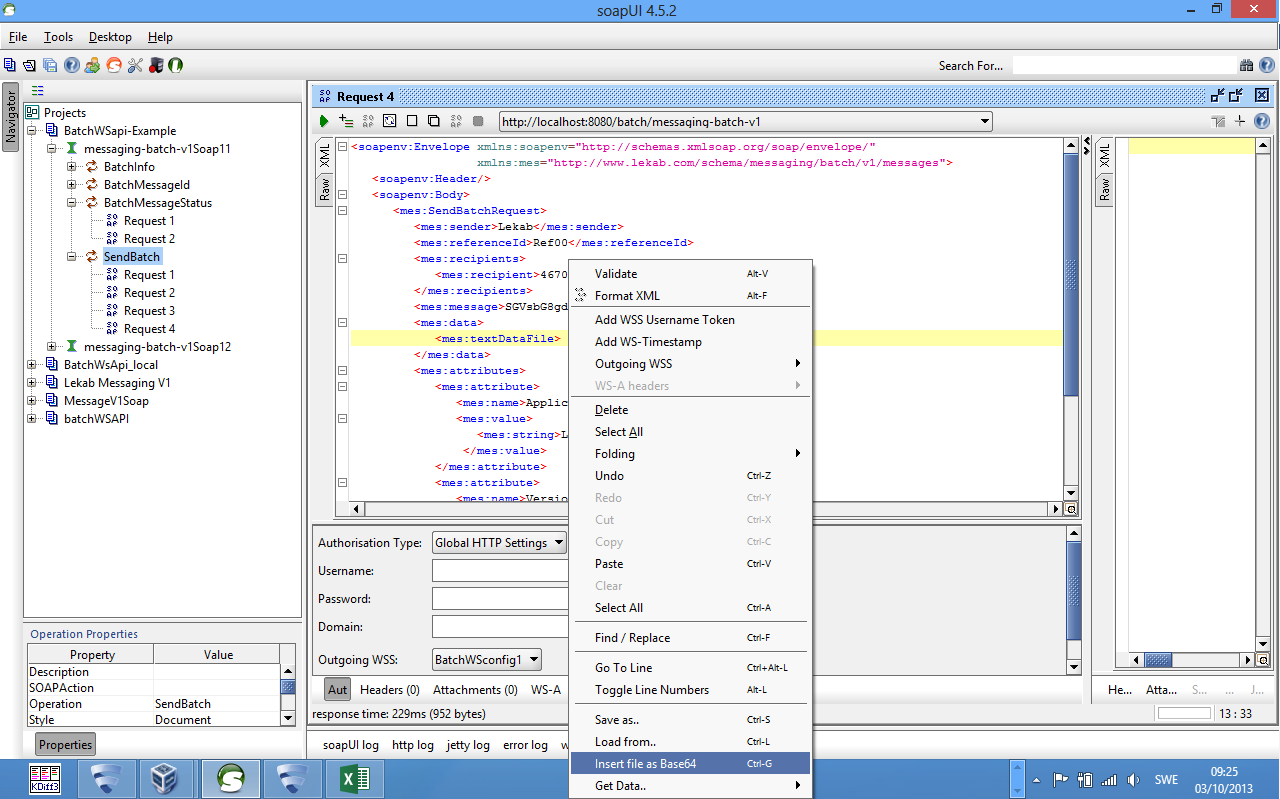Click Add WSS Username Token
This screenshot has height=799, width=1280.
(x=690, y=320)
